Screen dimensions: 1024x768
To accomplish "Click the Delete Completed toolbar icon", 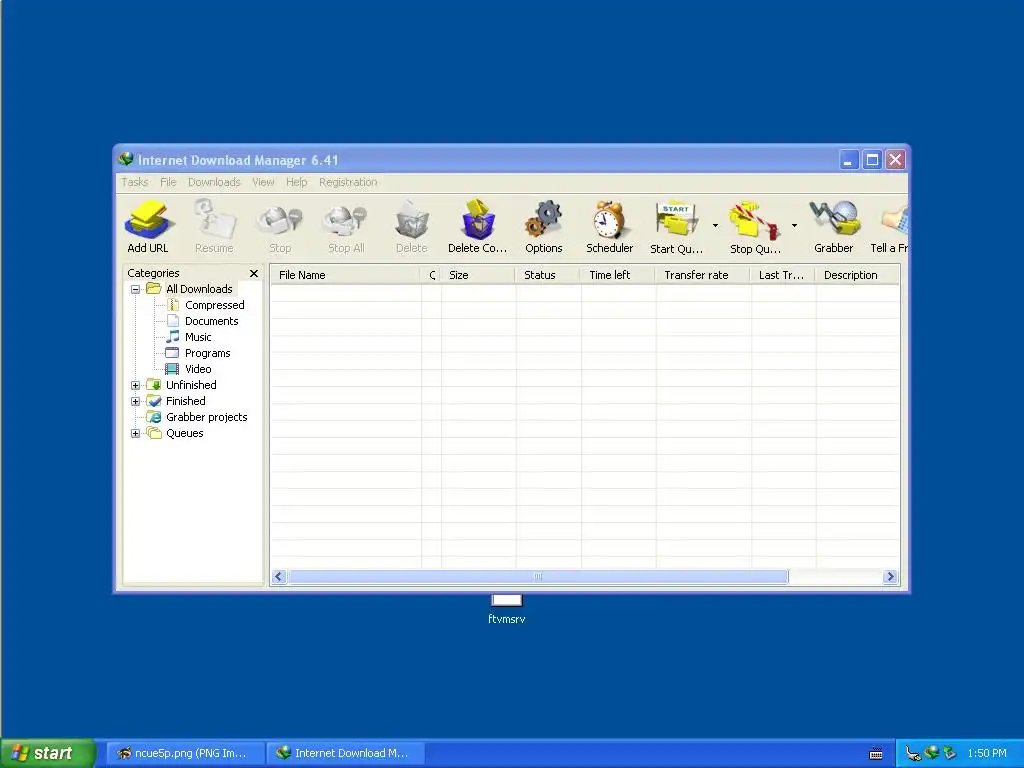I will click(x=477, y=226).
